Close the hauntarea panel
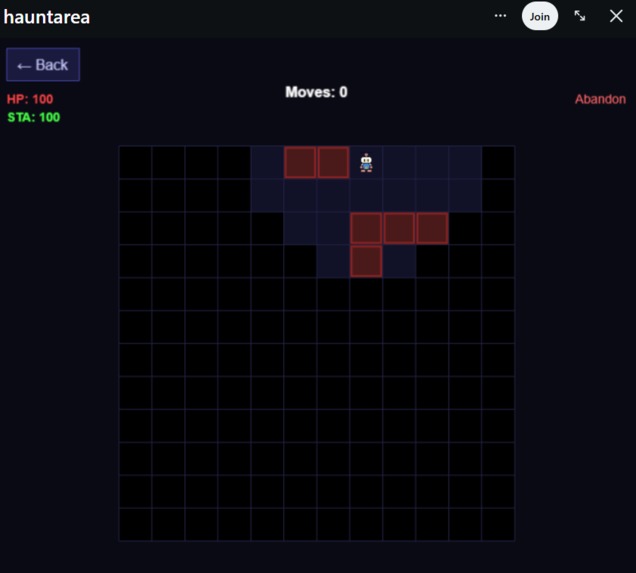This screenshot has width=636, height=573. pos(616,16)
